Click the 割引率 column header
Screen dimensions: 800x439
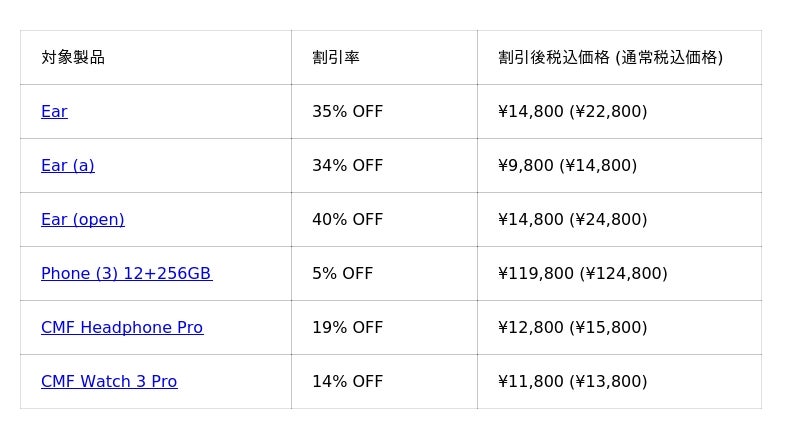pos(336,58)
